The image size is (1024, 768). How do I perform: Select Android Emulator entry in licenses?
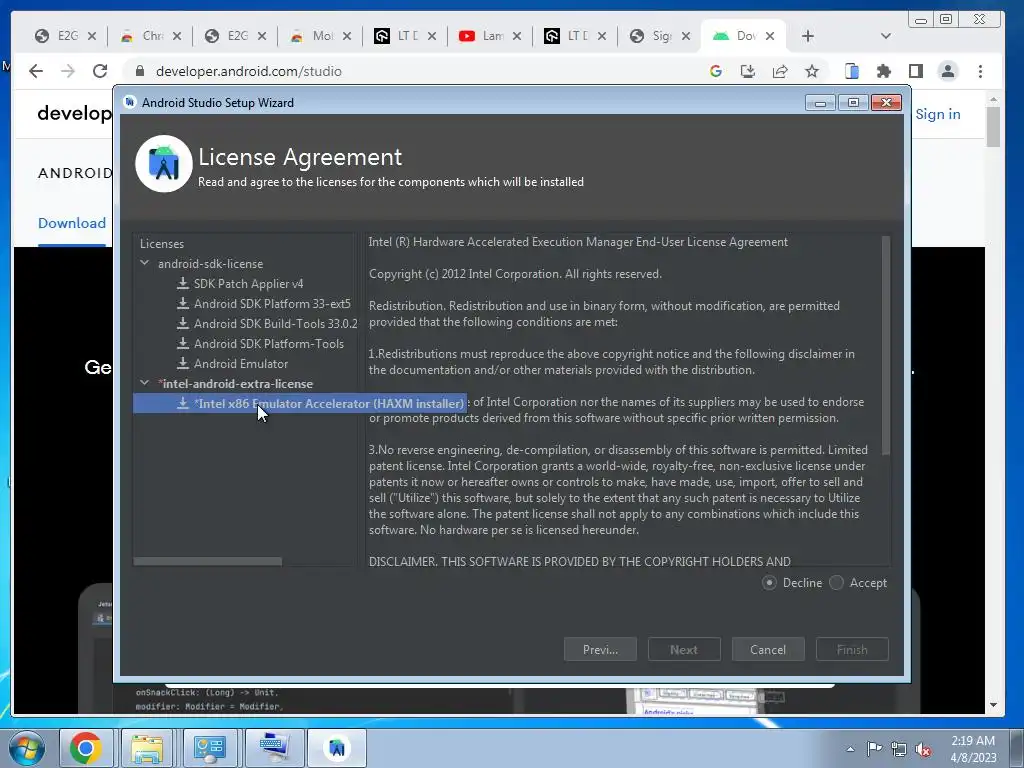click(241, 364)
